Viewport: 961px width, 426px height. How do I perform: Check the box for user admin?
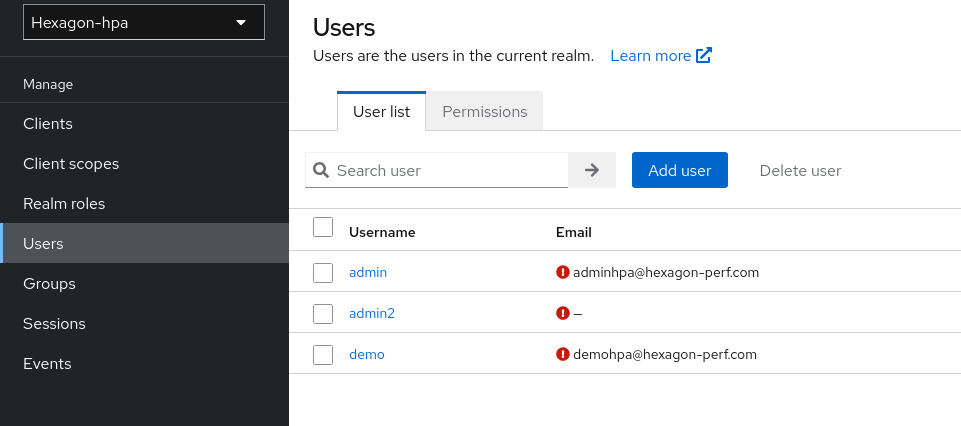pos(323,273)
